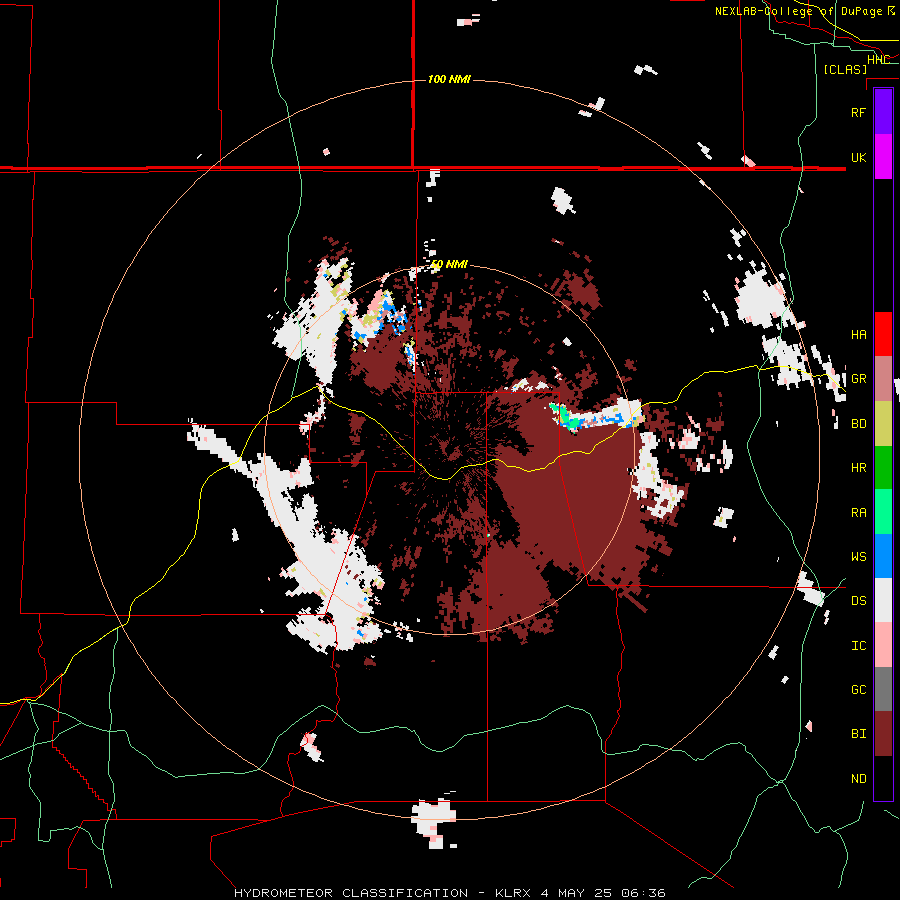This screenshot has width=900, height=900.
Task: Click the brown BI legend swatch
Action: point(883,734)
